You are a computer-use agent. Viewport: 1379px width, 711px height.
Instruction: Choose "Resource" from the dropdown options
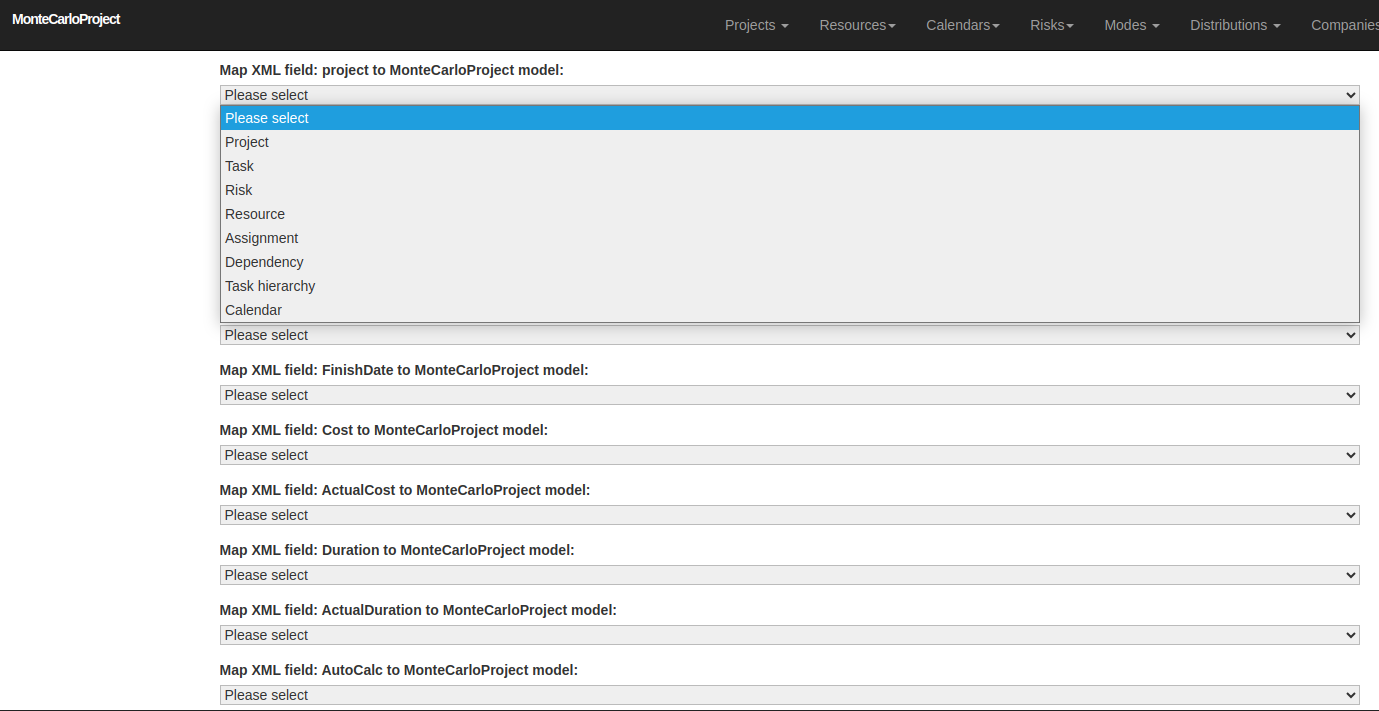pyautogui.click(x=254, y=213)
